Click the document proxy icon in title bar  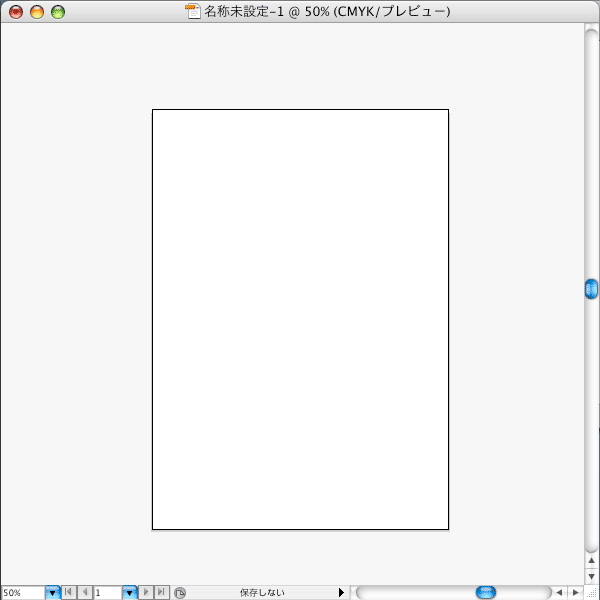(x=193, y=11)
